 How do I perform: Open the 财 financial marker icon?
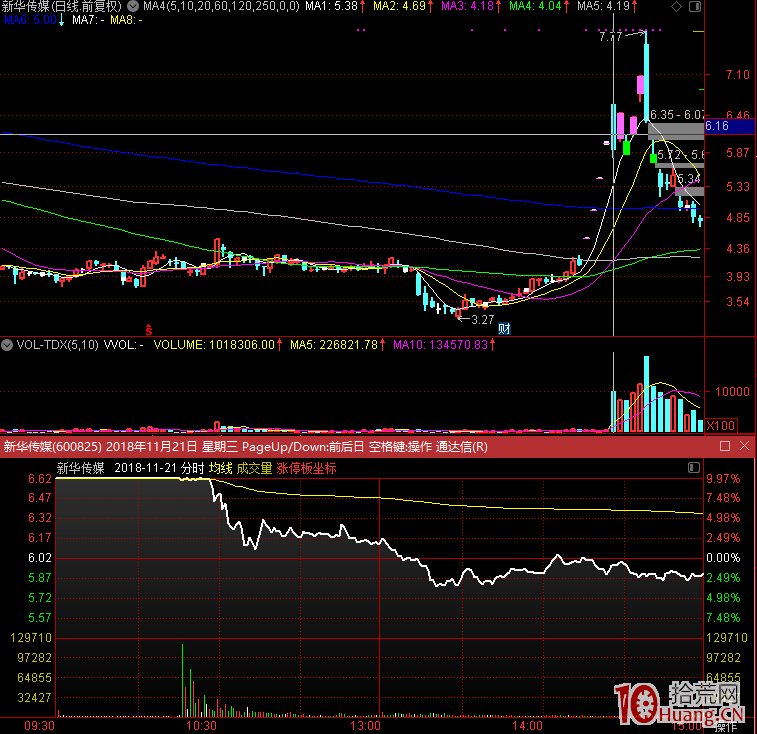pos(504,329)
